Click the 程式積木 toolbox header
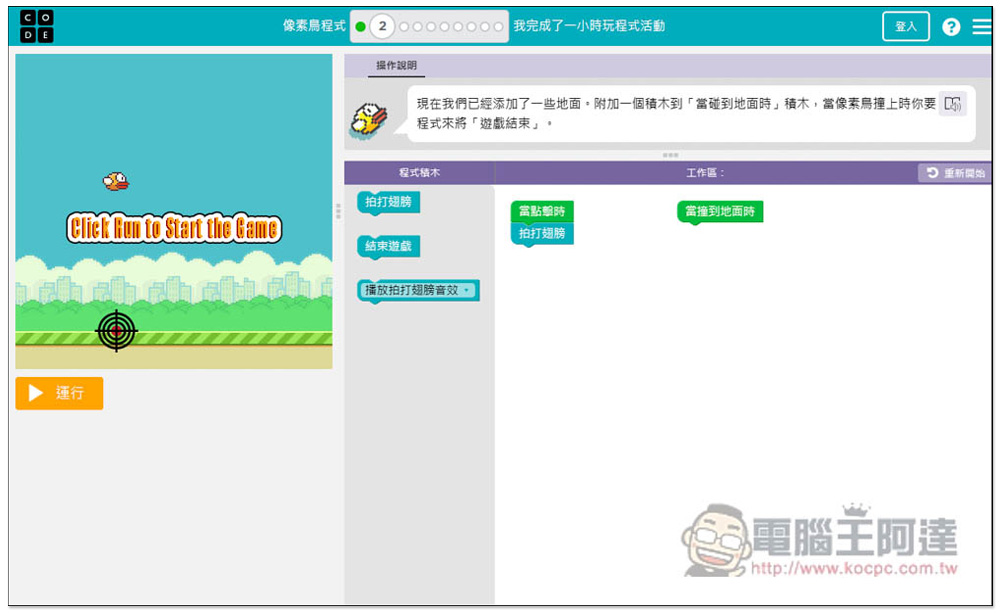The image size is (1000, 613). click(419, 173)
